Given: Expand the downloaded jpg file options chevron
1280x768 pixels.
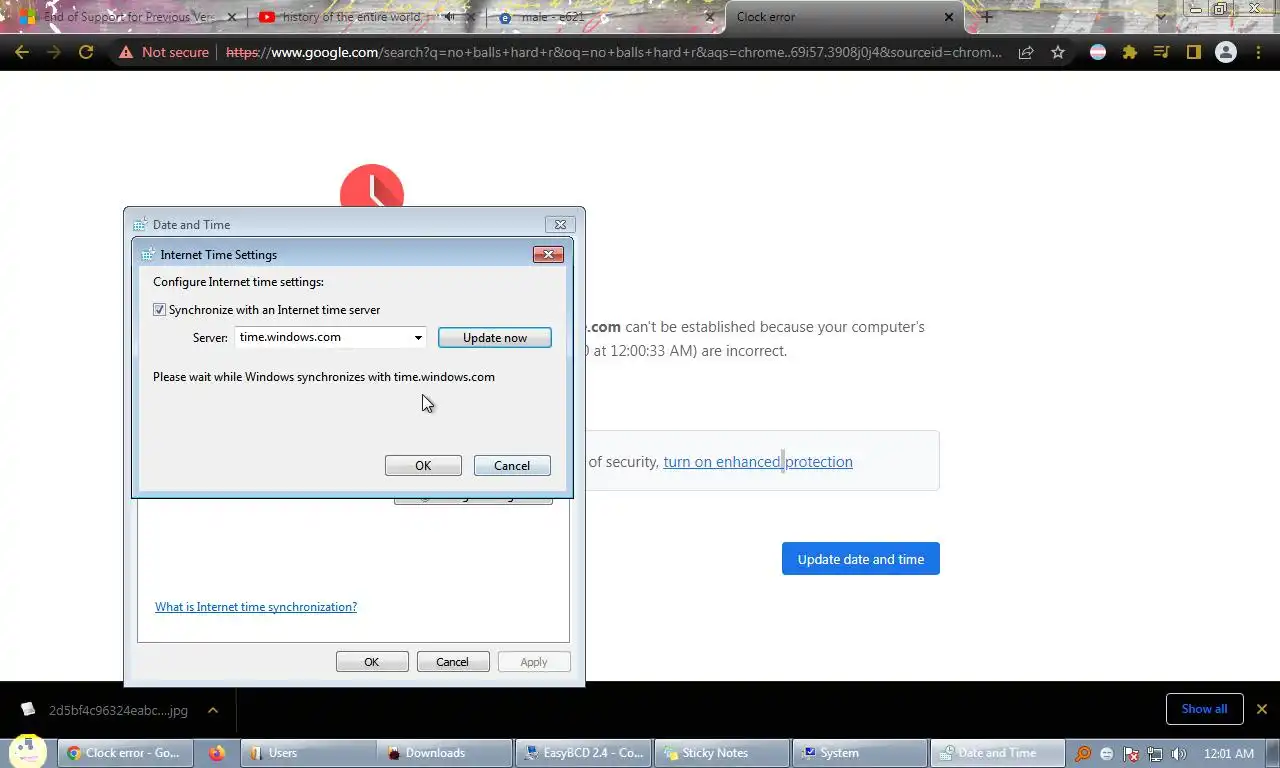Looking at the screenshot, I should 213,710.
